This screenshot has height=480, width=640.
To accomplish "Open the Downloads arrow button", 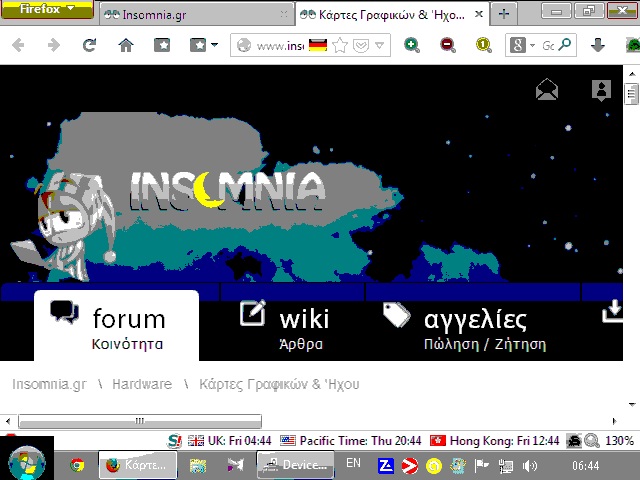I will point(598,45).
